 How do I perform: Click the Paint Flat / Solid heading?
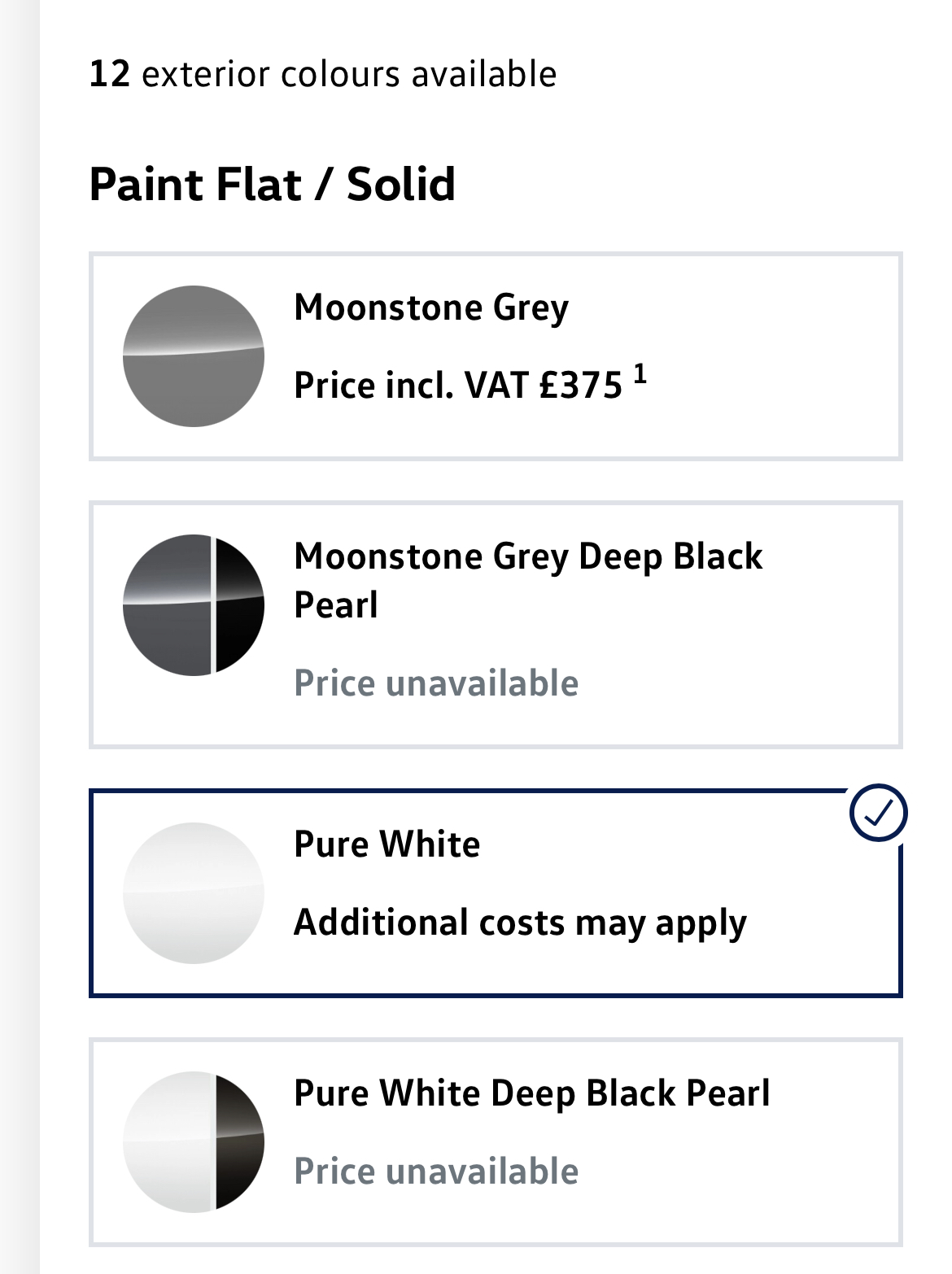(x=272, y=184)
